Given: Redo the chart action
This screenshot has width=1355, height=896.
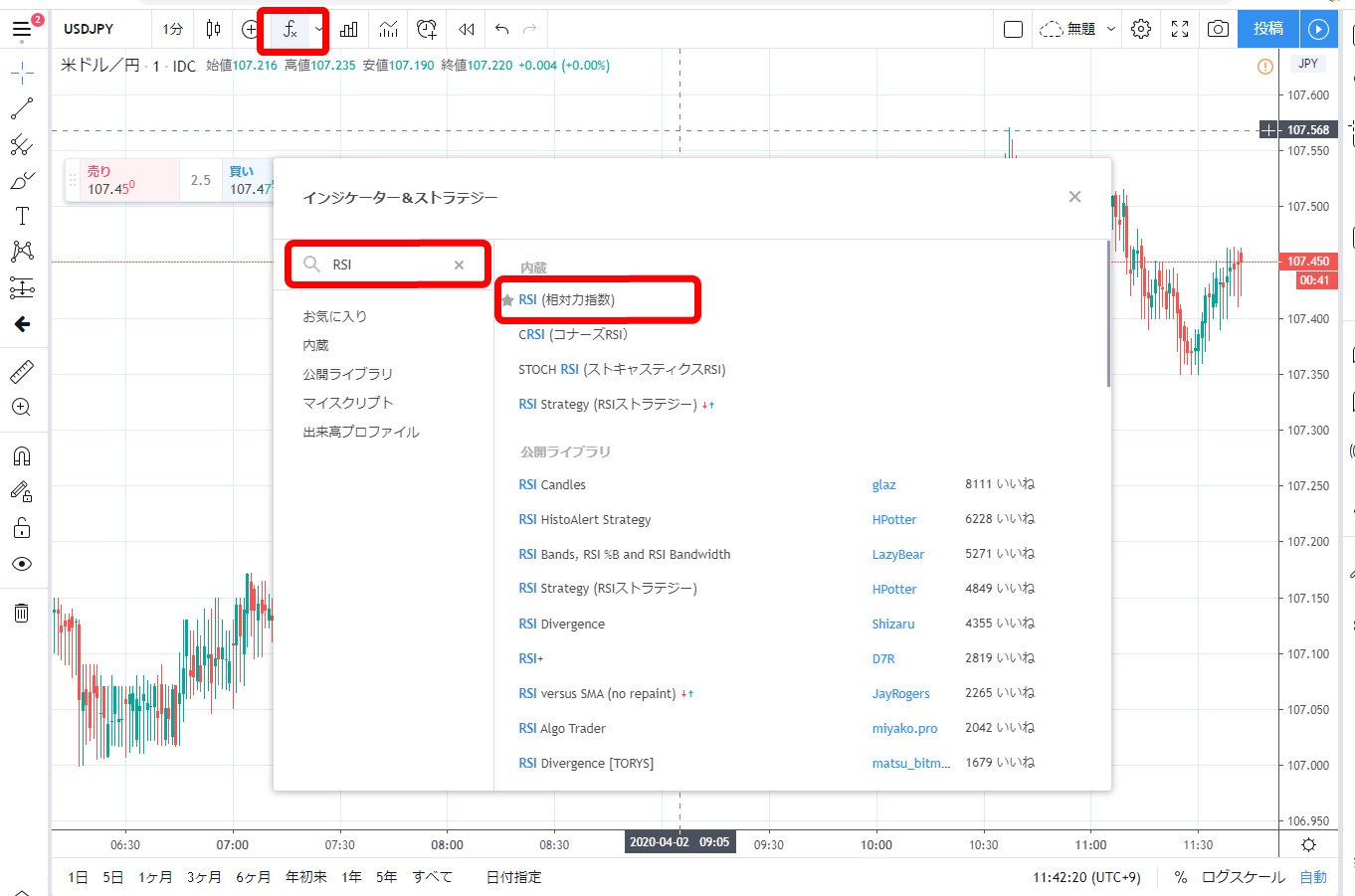Looking at the screenshot, I should pos(529,29).
